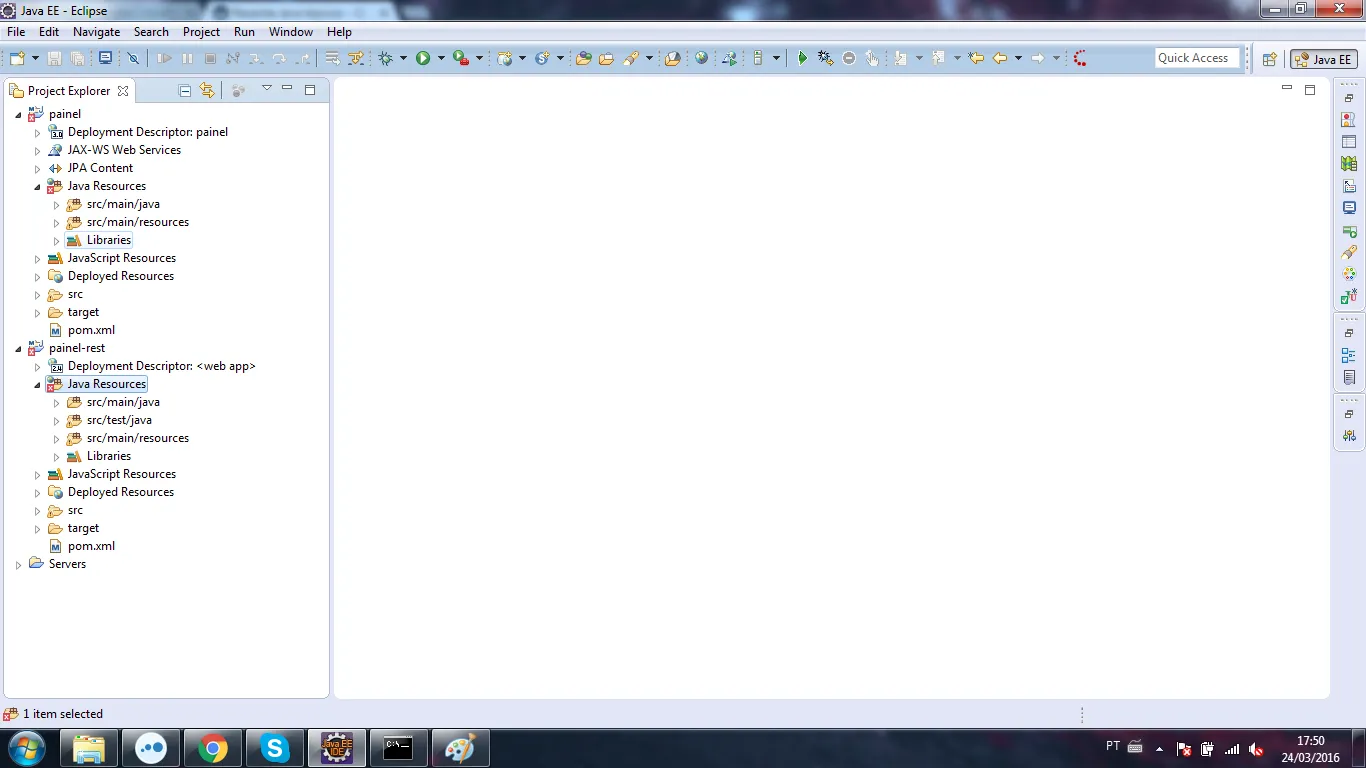The image size is (1366, 768).
Task: Click the Back navigation yellow arrow
Action: pyautogui.click(x=999, y=59)
